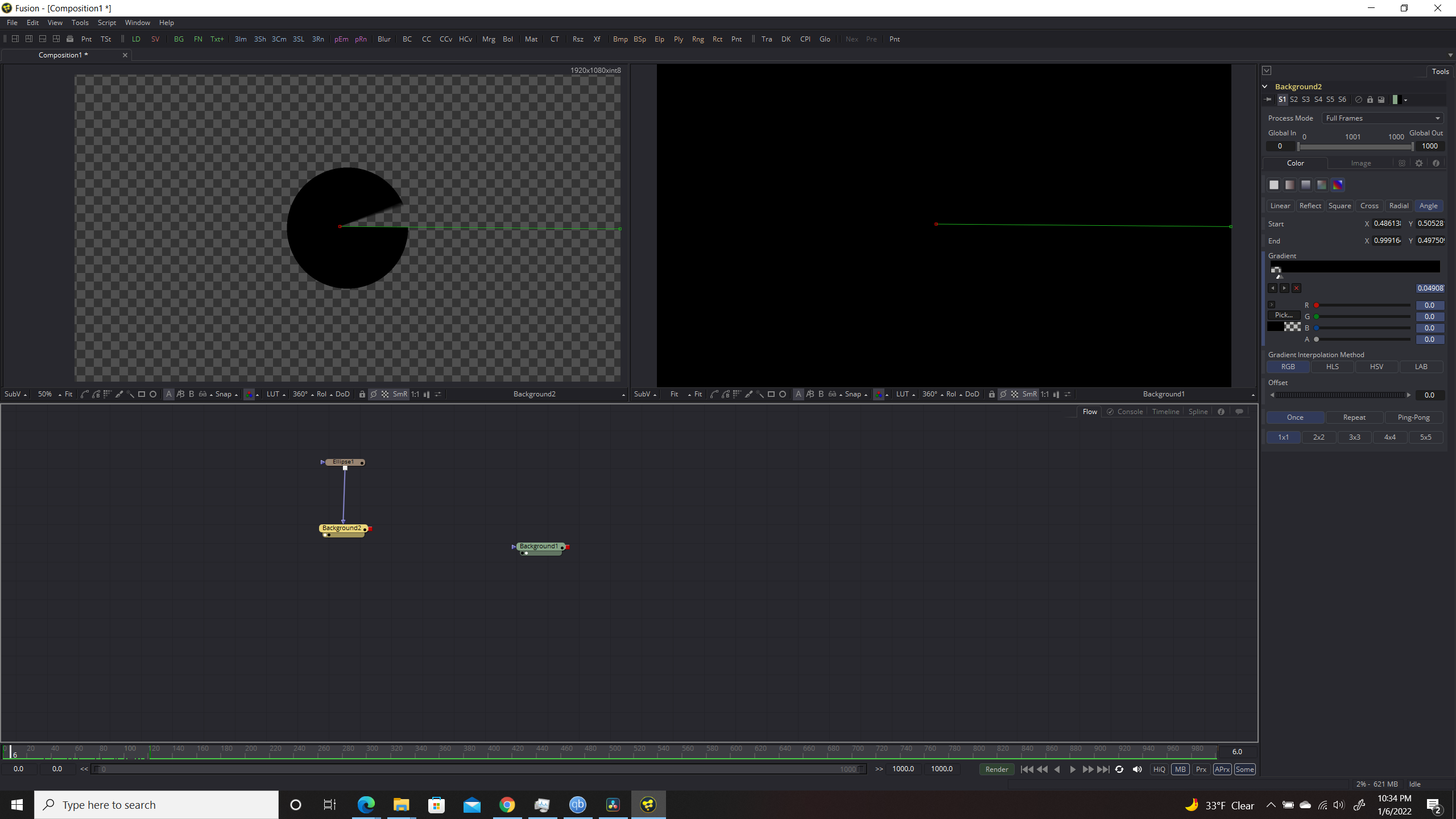
Task: Collapse the Background2 tool header
Action: (x=1265, y=86)
